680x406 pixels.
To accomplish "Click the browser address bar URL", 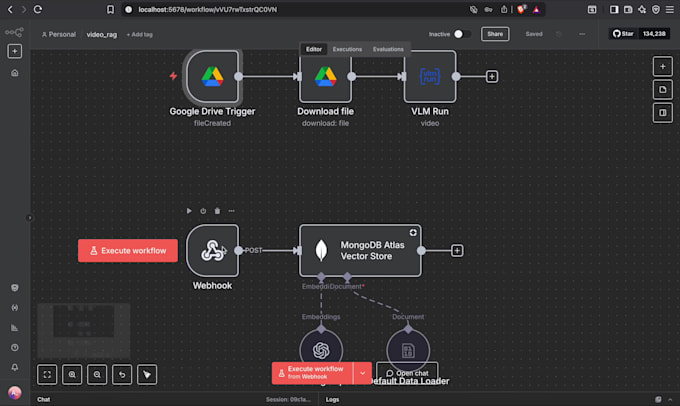I will point(207,10).
